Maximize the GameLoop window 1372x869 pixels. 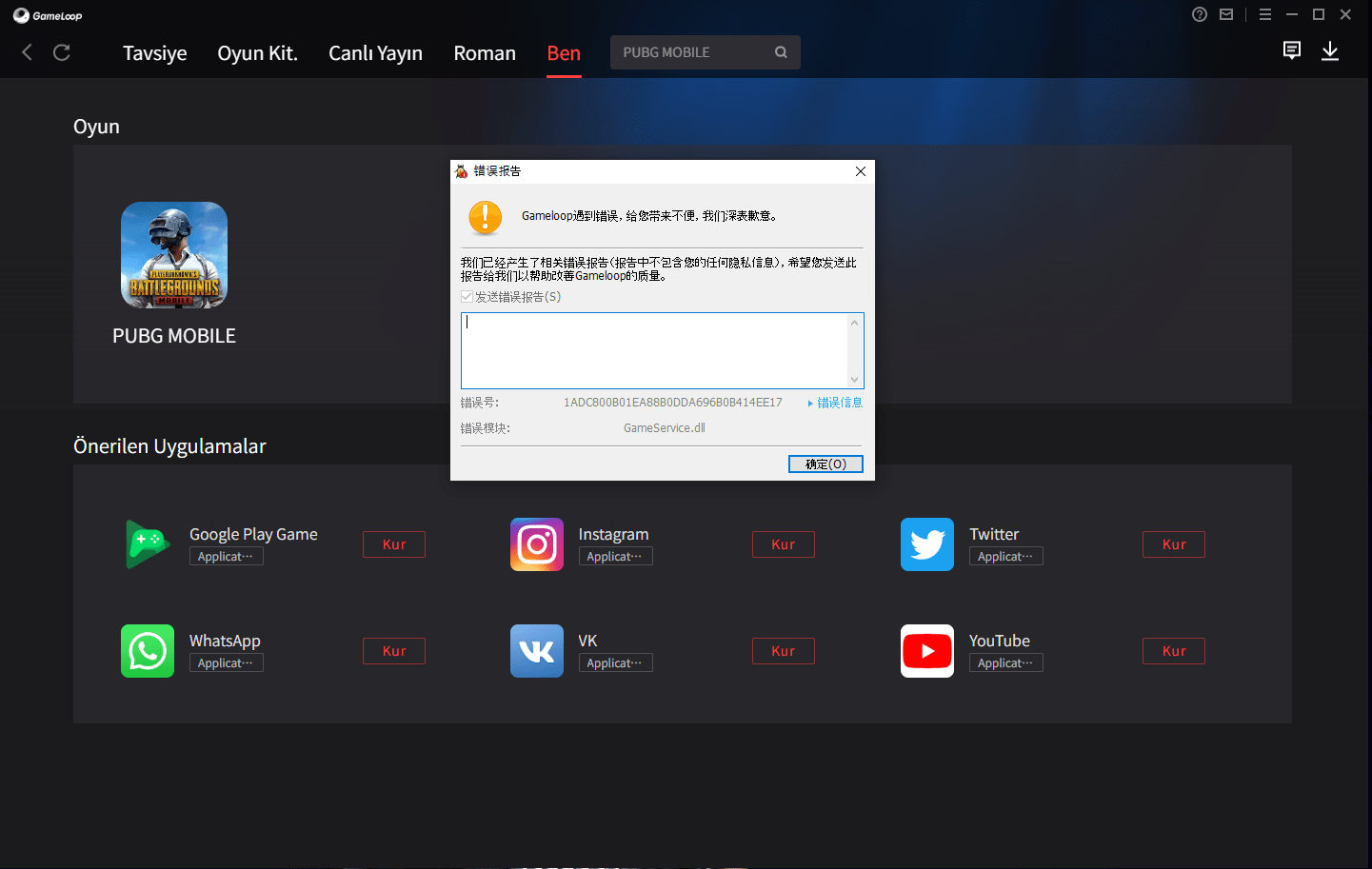click(1319, 14)
